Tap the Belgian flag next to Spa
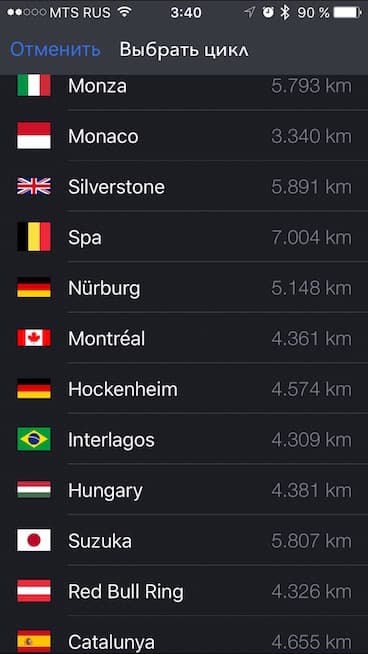The height and width of the screenshot is (654, 368). click(x=34, y=237)
